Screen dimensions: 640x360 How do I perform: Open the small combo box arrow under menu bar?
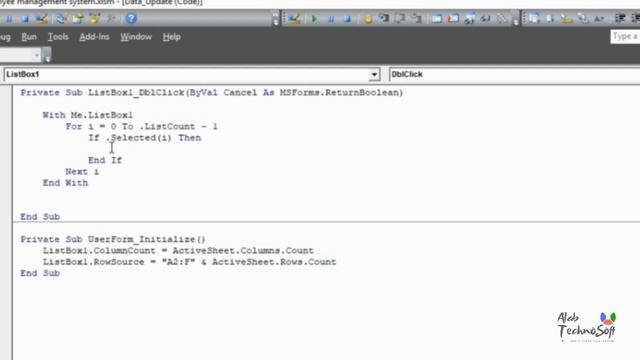coord(36,55)
